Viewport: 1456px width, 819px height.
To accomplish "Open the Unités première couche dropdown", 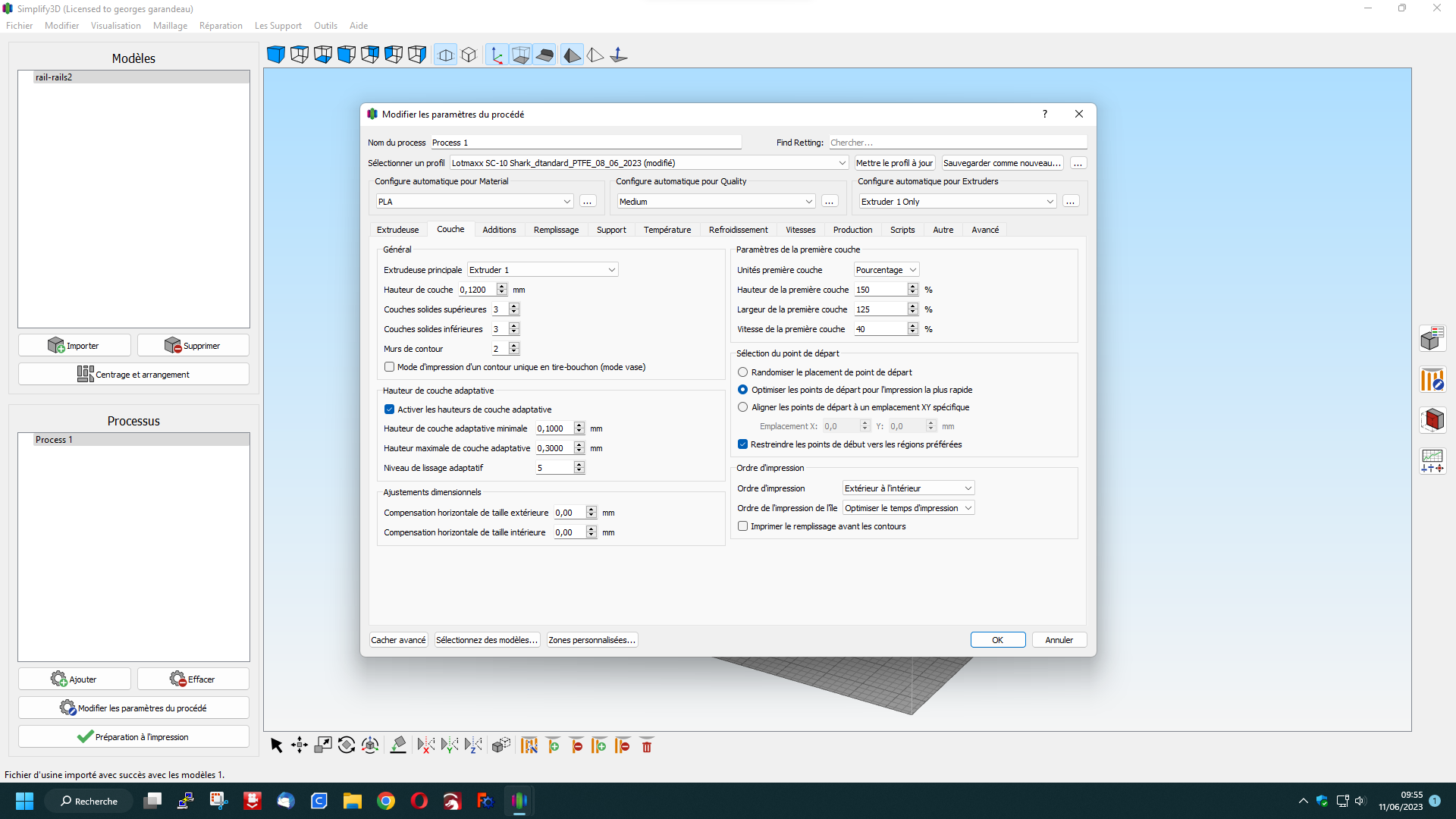I will click(886, 270).
